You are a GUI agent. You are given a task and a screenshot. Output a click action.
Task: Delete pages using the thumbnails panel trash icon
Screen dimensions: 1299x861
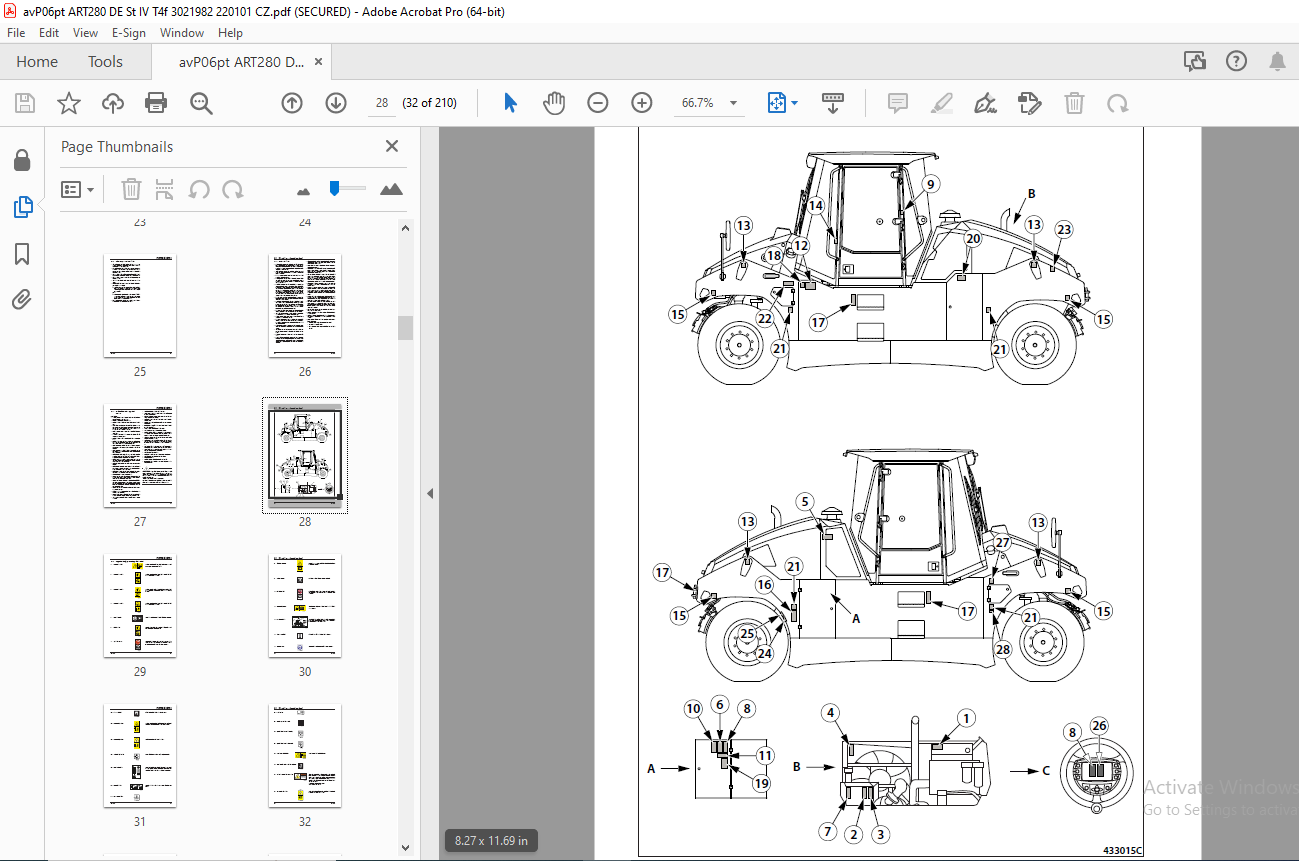(131, 189)
